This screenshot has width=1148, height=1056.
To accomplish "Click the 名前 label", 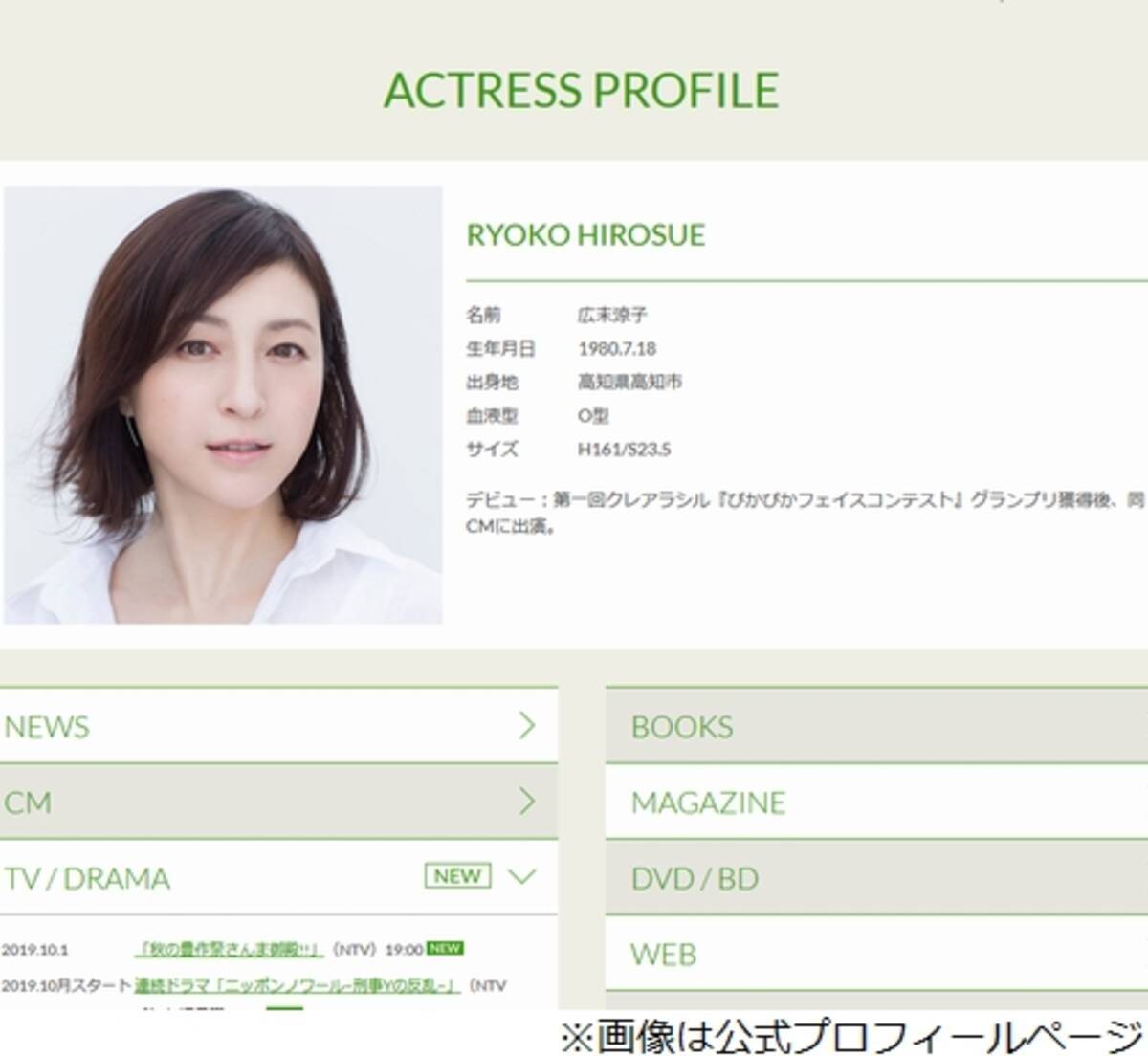I will point(483,315).
